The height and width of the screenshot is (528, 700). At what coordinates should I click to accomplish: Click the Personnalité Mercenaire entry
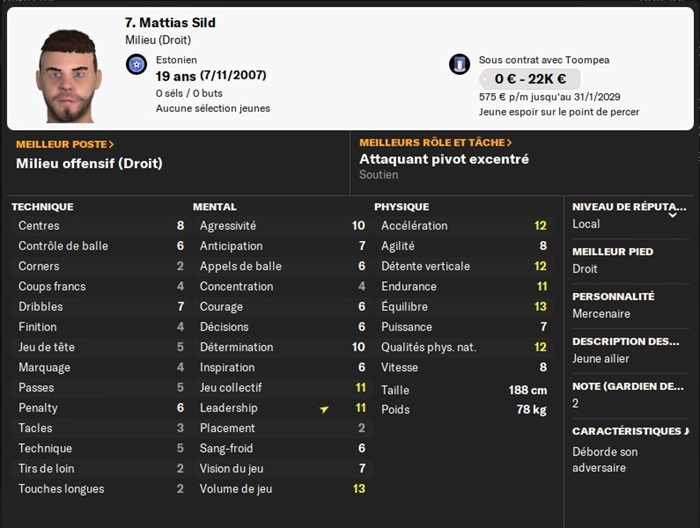(601, 313)
